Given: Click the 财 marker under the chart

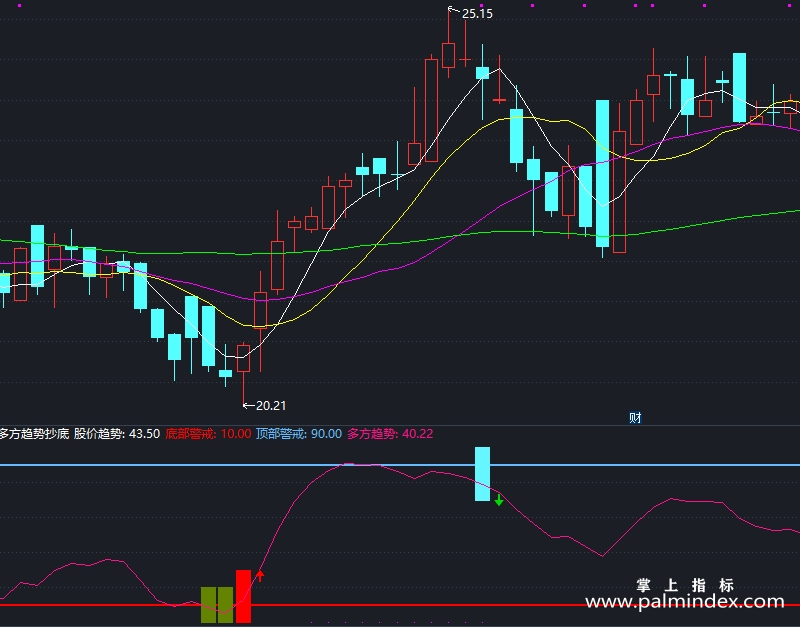Looking at the screenshot, I should click(635, 418).
